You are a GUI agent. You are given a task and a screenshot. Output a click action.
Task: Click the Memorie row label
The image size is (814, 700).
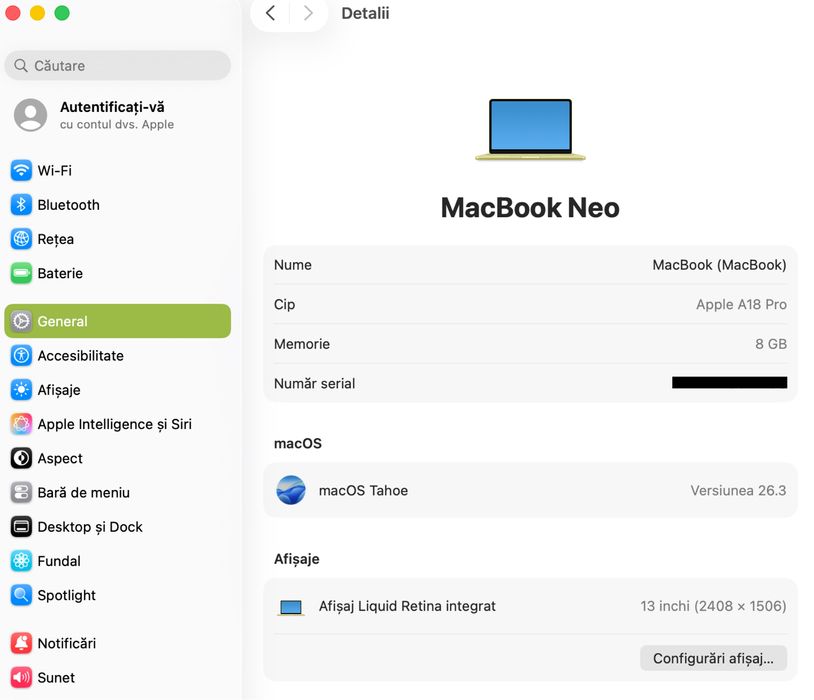pos(302,344)
